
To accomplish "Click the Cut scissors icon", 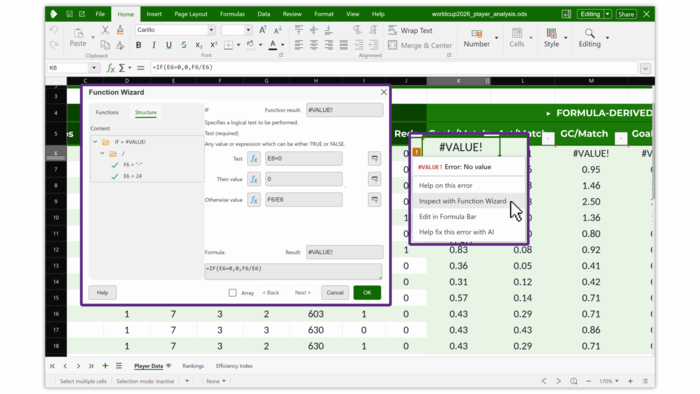I will point(105,30).
